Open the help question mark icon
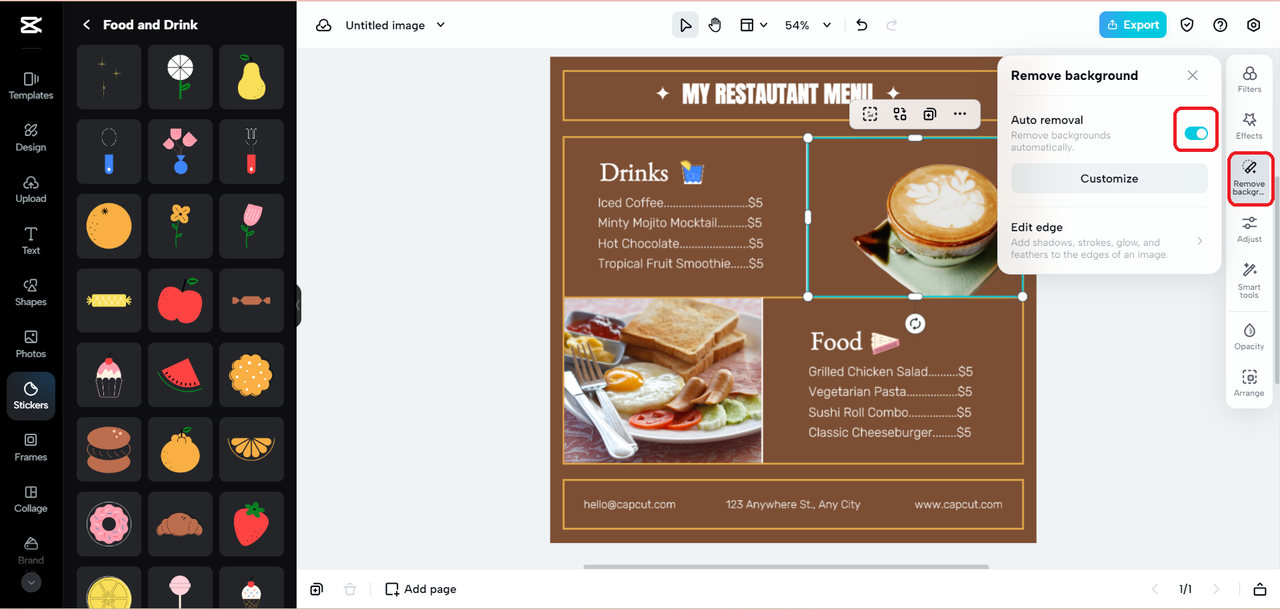Viewport: 1280px width, 609px height. 1220,25
